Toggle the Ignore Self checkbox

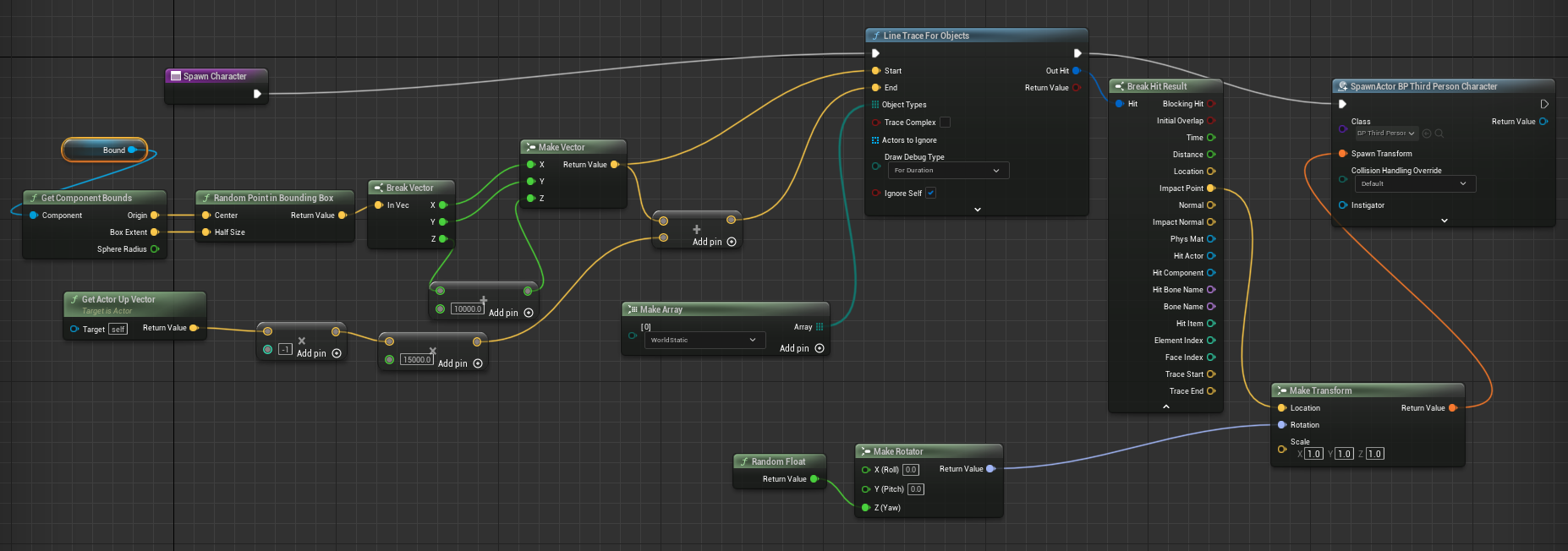point(930,193)
